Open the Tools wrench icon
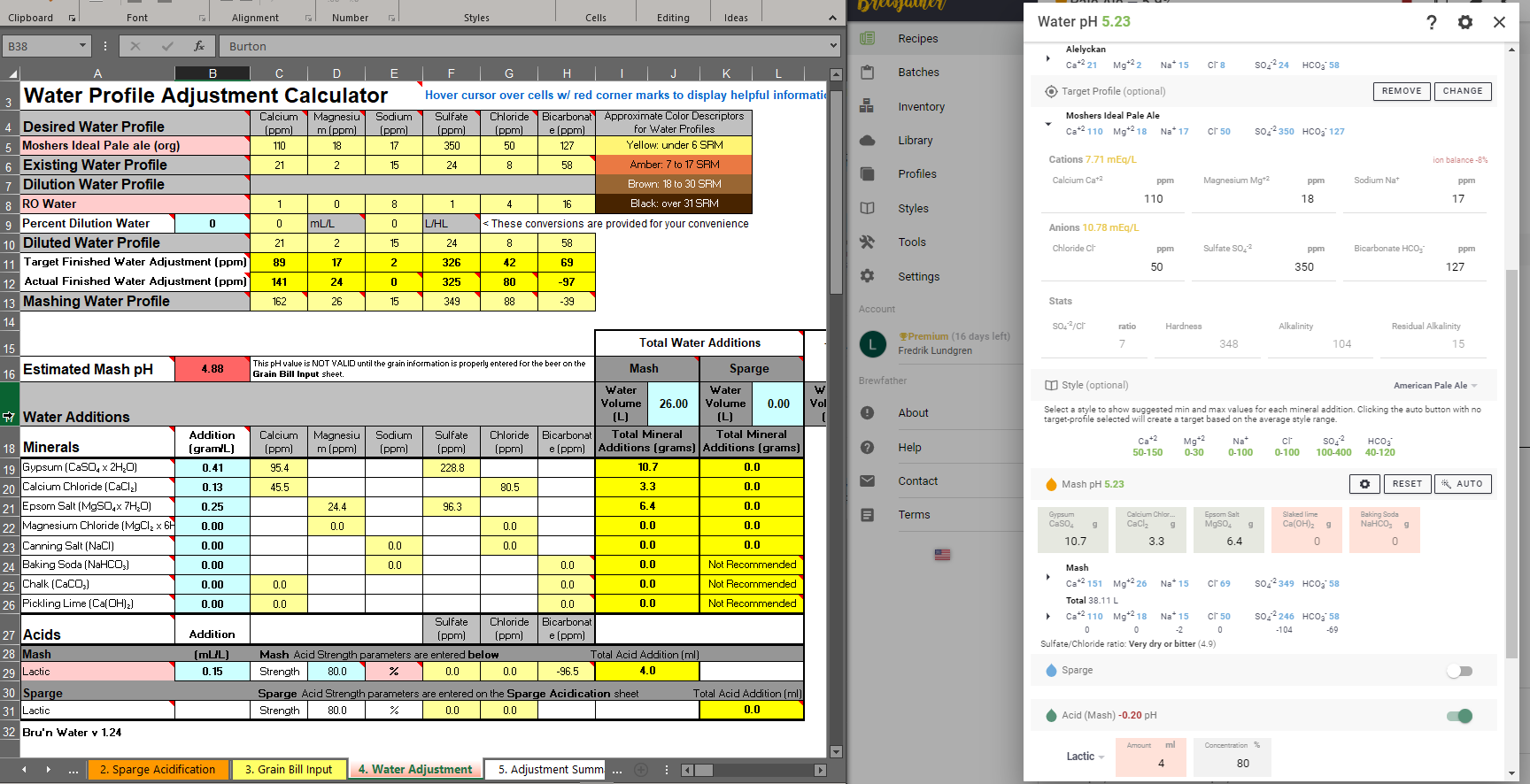1530x784 pixels. coord(867,242)
